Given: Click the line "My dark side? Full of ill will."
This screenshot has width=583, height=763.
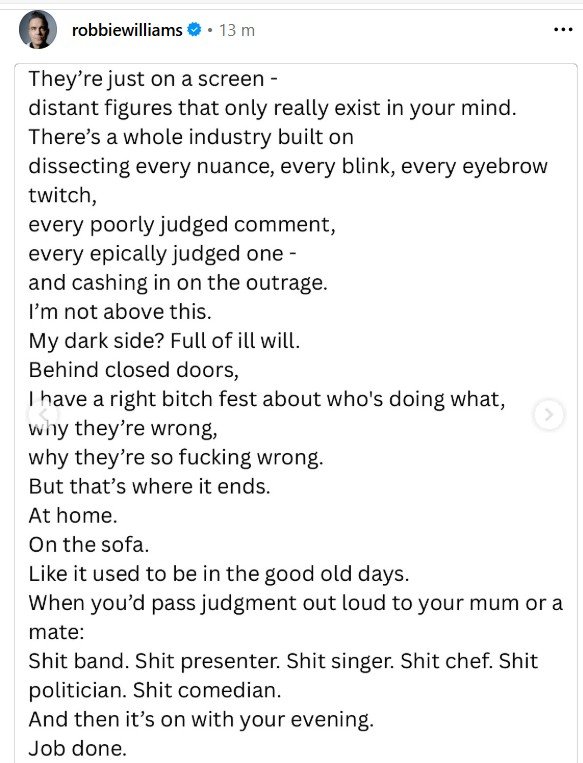Looking at the screenshot, I should tap(164, 341).
